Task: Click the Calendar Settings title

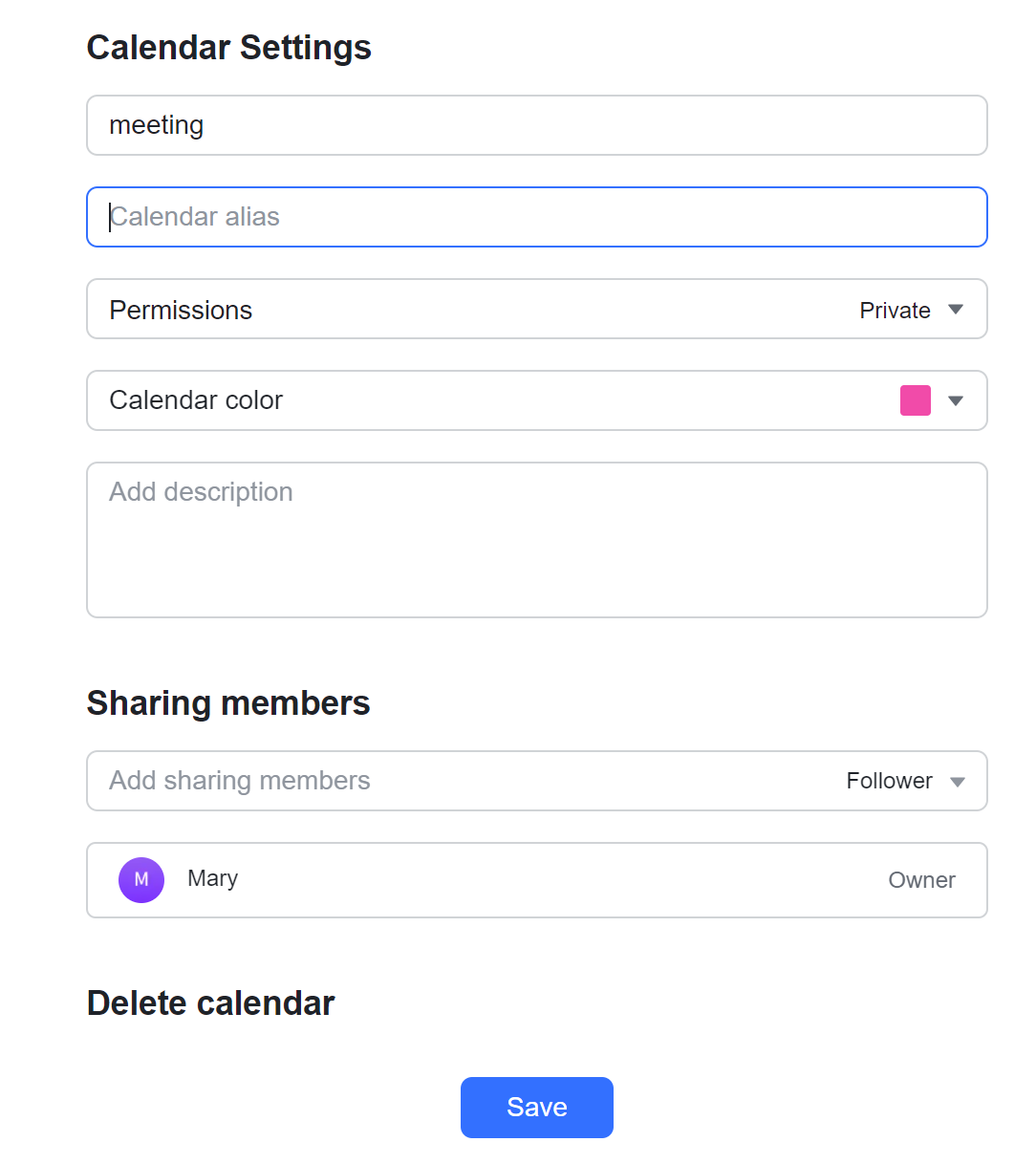Action: [x=228, y=47]
